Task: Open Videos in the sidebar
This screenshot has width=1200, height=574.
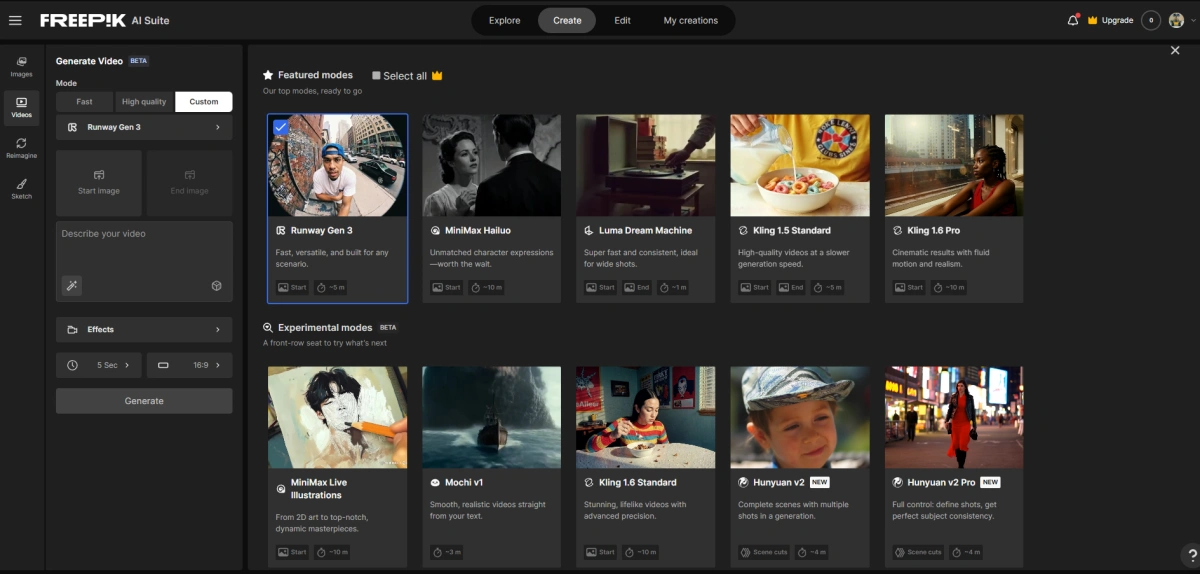Action: [x=21, y=108]
